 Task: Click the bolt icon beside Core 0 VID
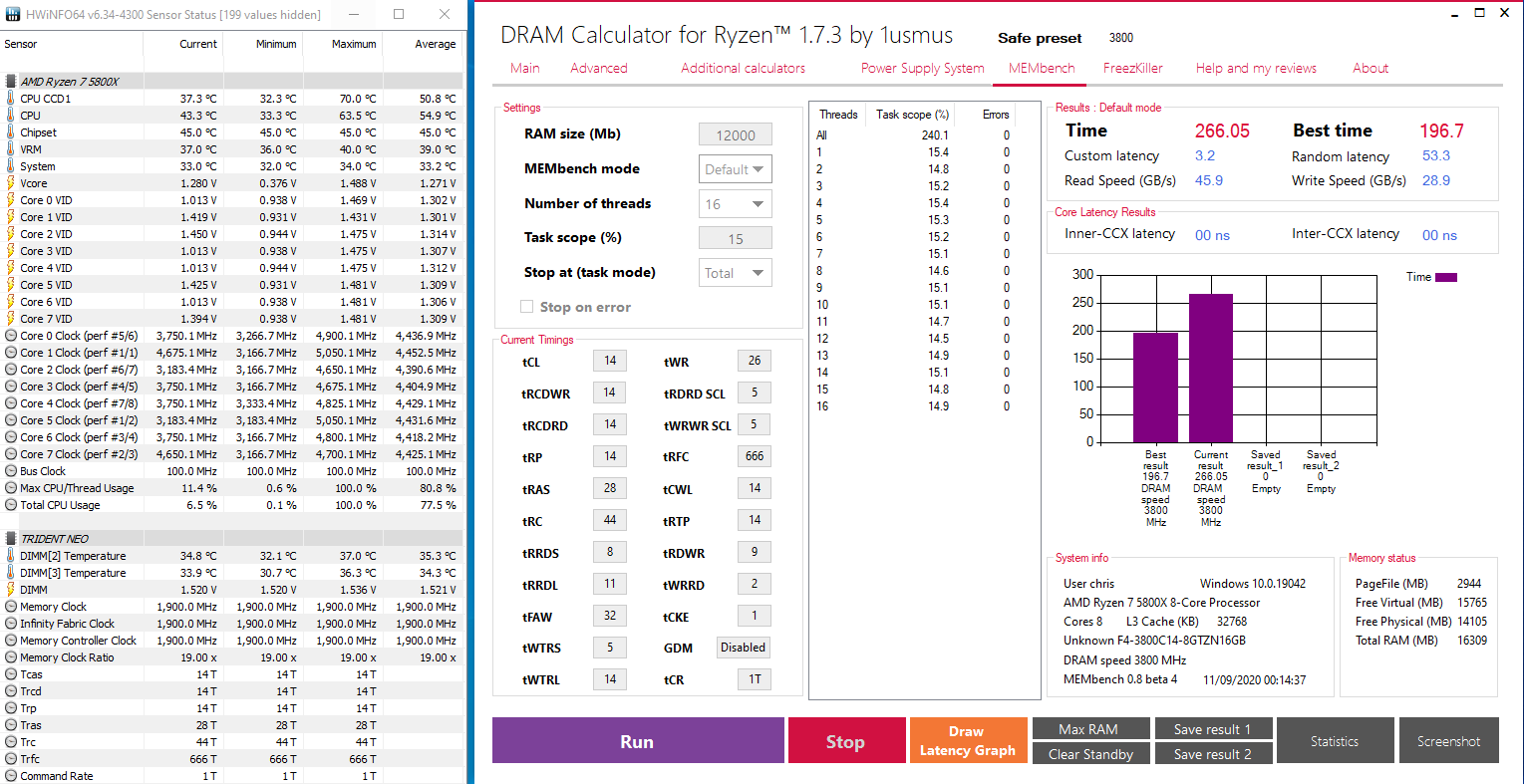11,200
